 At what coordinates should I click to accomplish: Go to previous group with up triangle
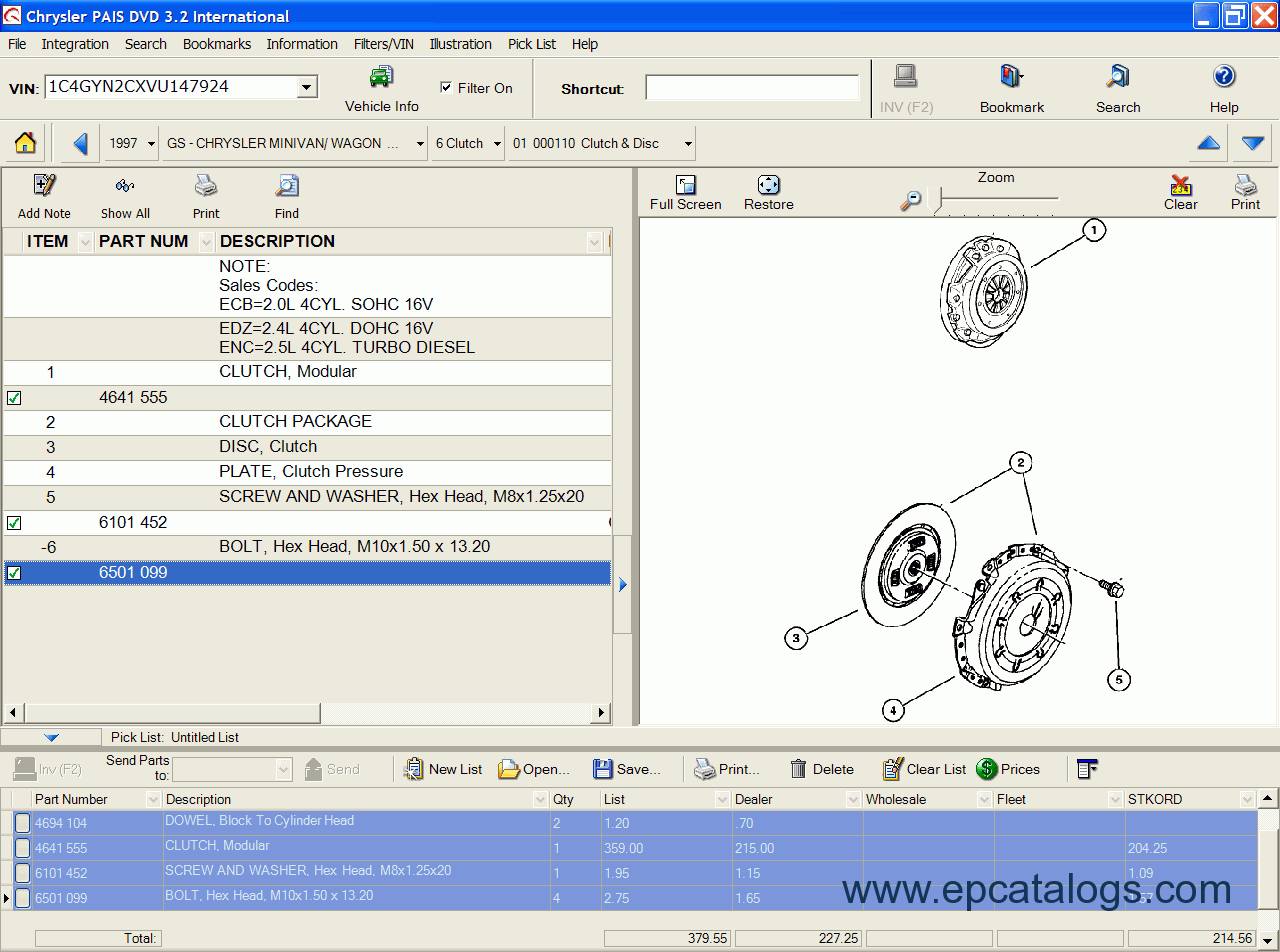coord(1208,143)
